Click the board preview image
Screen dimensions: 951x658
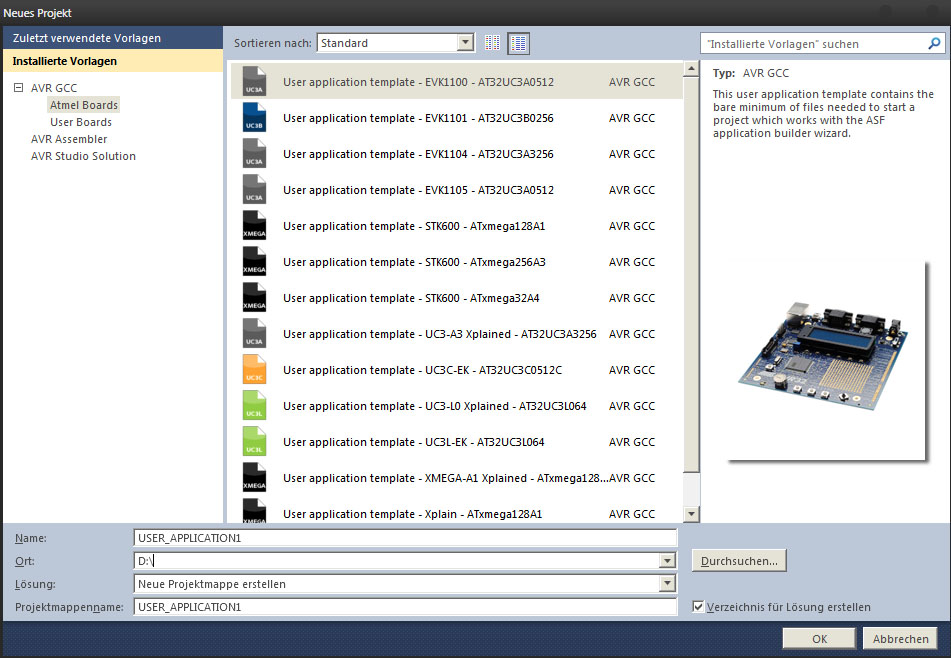click(x=825, y=358)
